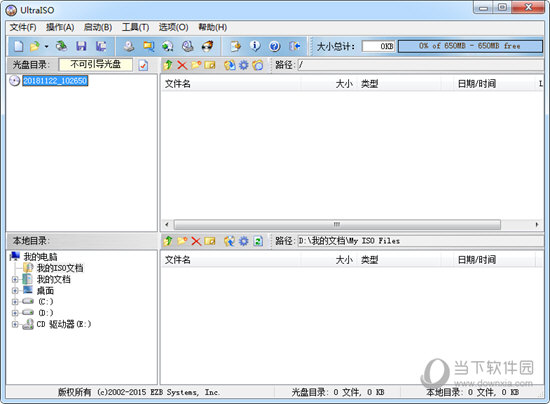This screenshot has width=550, height=404.
Task: Click the rename icon in disc panel toolbar
Action: click(210, 65)
